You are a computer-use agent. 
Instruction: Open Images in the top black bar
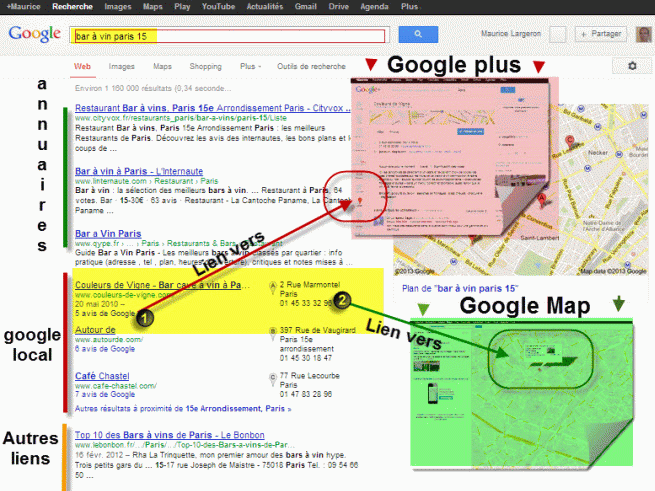tap(118, 7)
